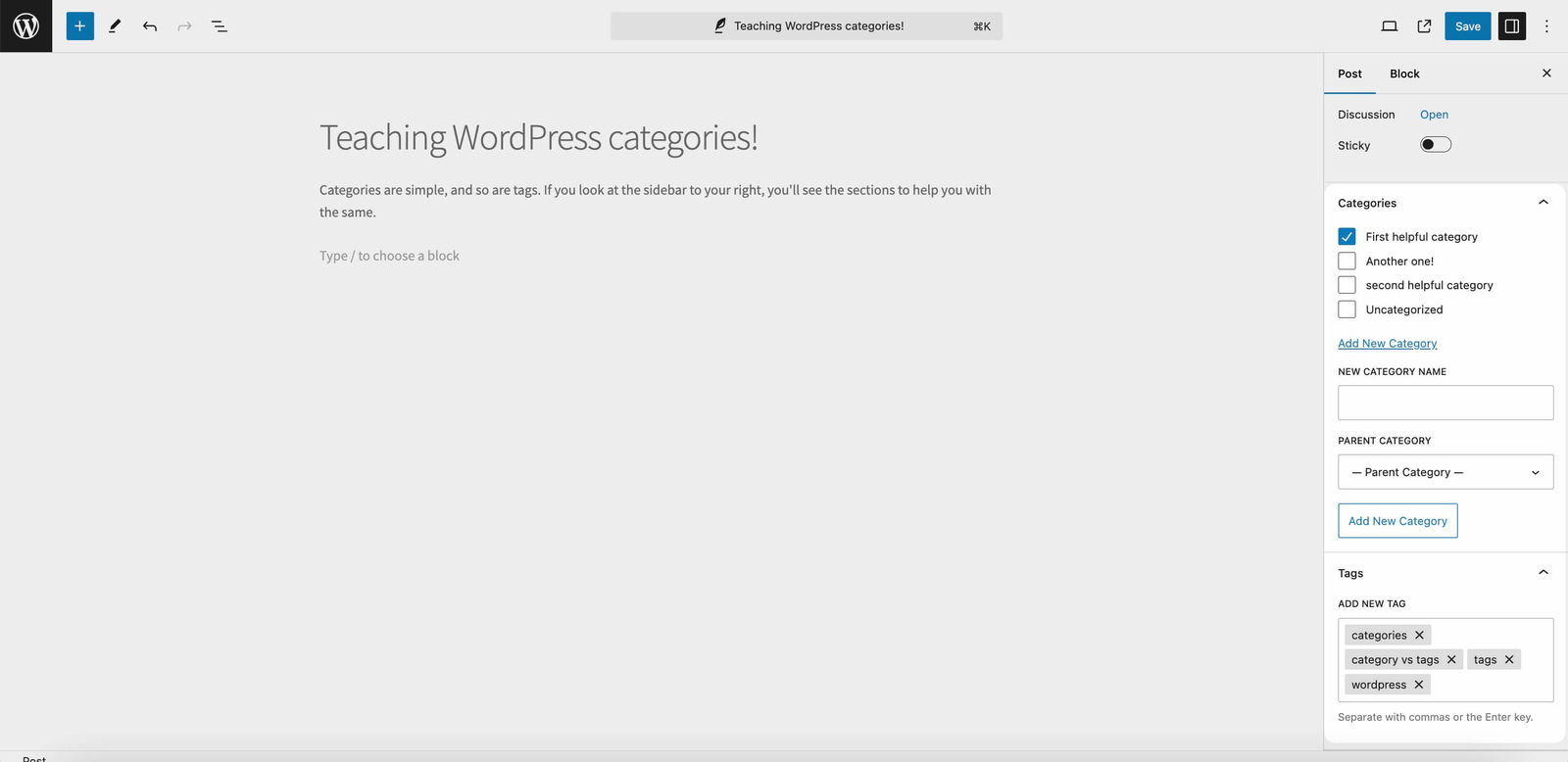The width and height of the screenshot is (1568, 762).
Task: Open the three-dot Options menu
Action: coord(1546,26)
